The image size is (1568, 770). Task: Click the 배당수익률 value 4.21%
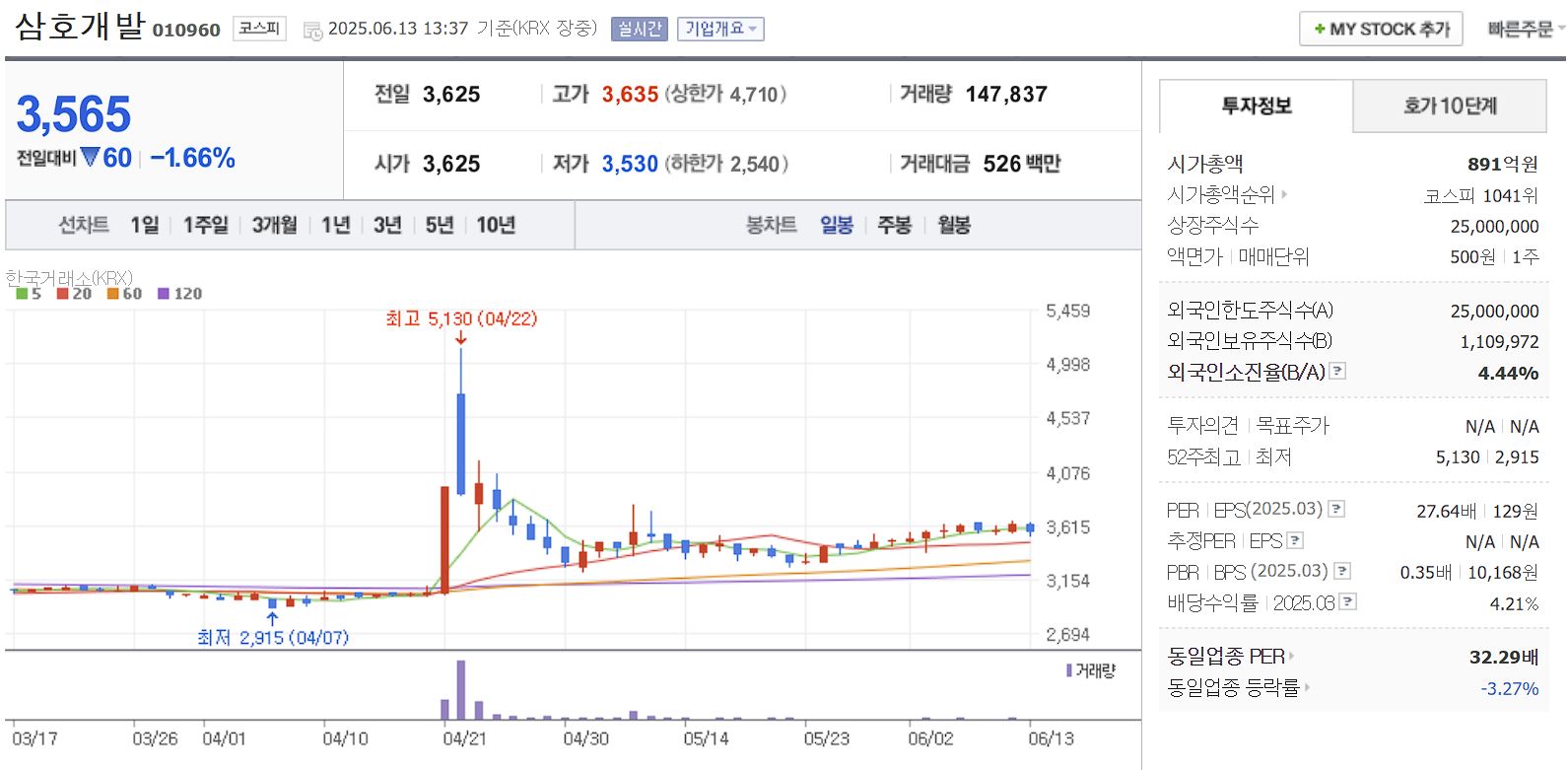1514,603
